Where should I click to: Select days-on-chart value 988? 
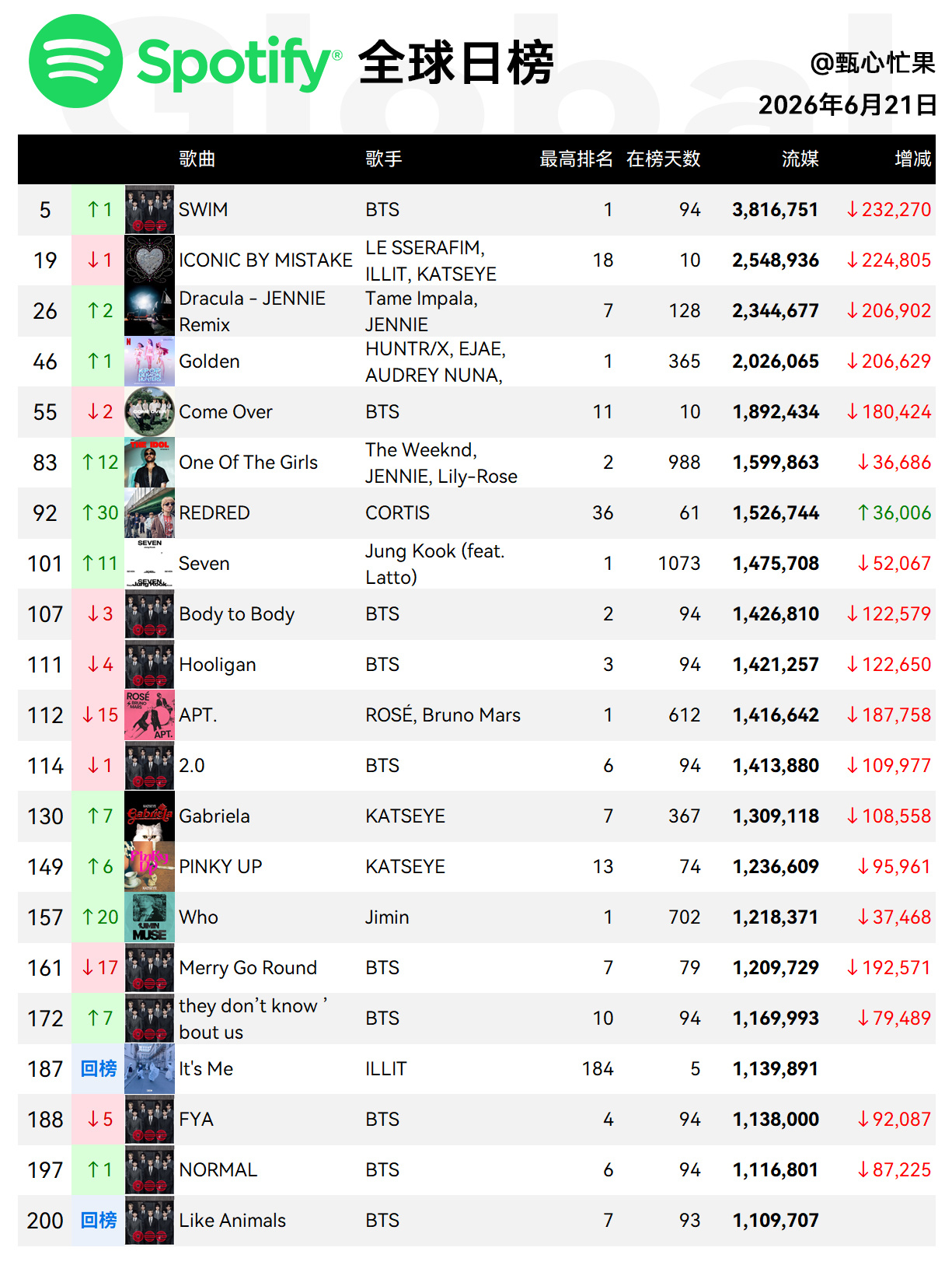click(x=685, y=463)
